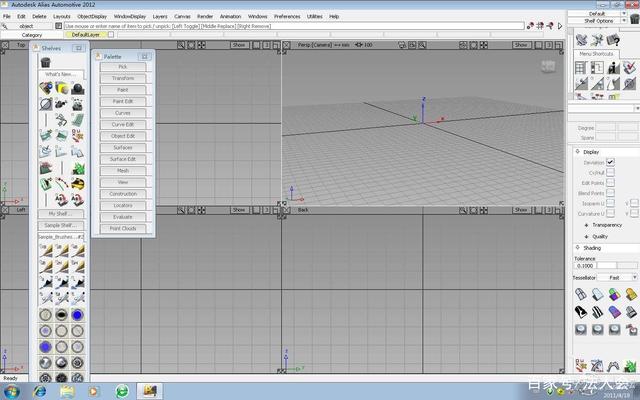
Task: Open the WindowDisplay menu
Action: pyautogui.click(x=130, y=16)
